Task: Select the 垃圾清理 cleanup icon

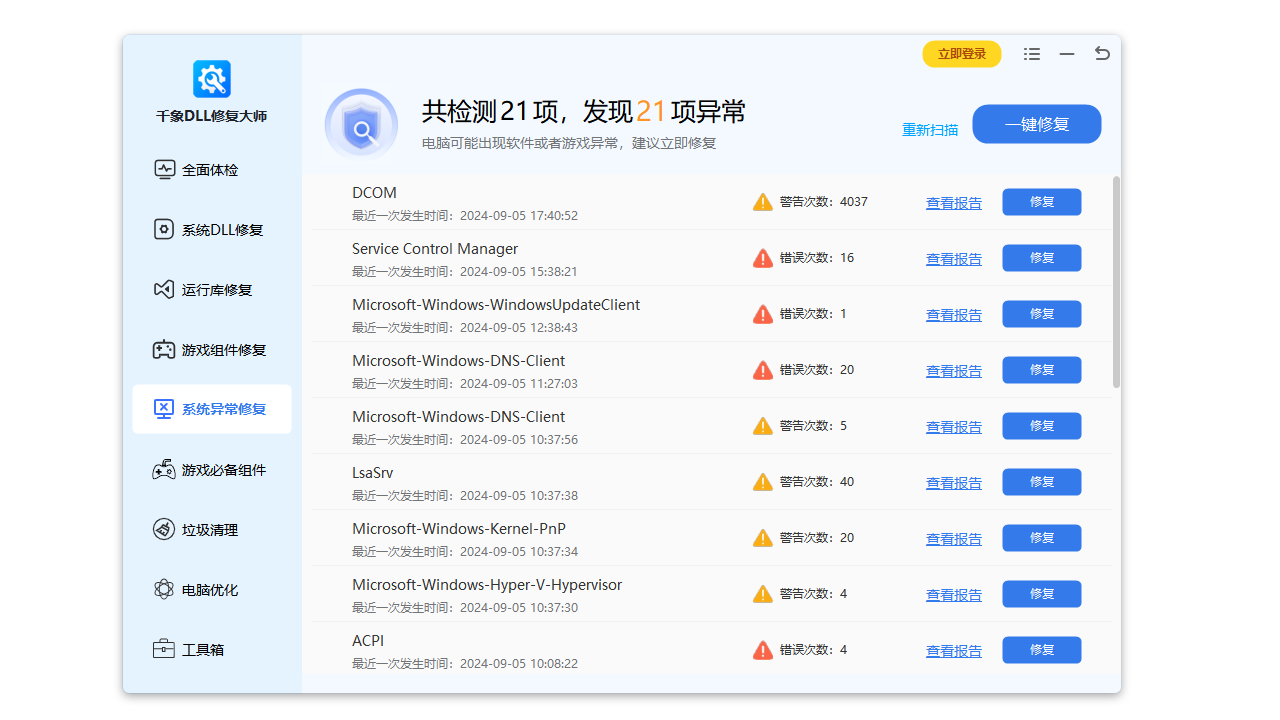Action: point(165,529)
